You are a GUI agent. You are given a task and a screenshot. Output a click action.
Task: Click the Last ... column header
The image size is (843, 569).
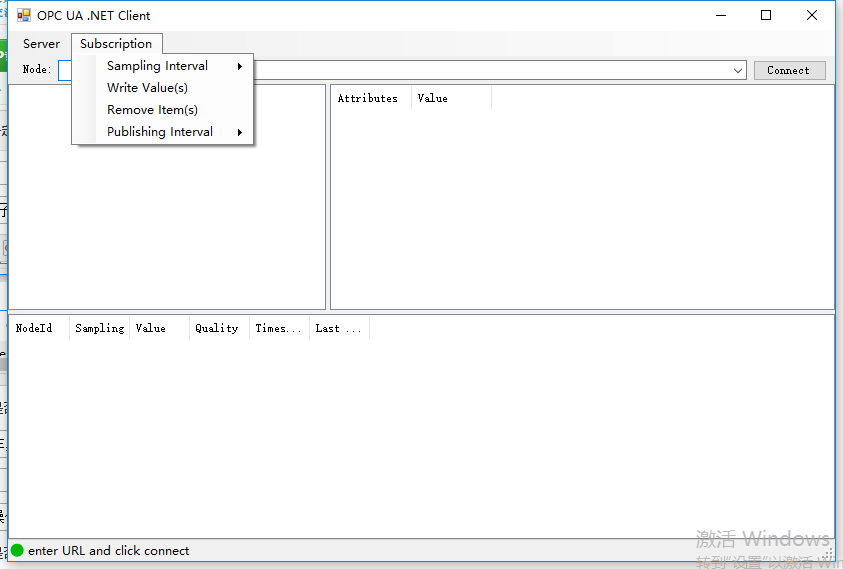(x=339, y=328)
